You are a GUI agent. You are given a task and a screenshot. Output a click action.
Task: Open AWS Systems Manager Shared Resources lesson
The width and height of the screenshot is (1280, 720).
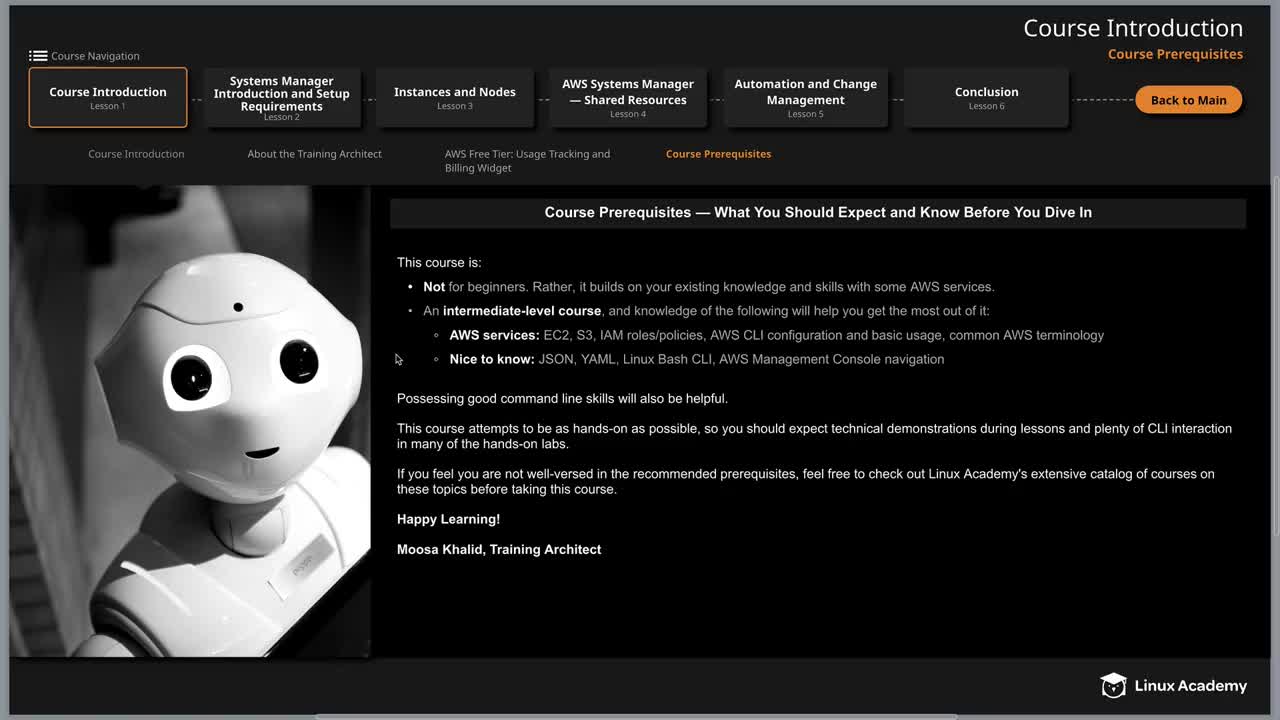[x=628, y=97]
